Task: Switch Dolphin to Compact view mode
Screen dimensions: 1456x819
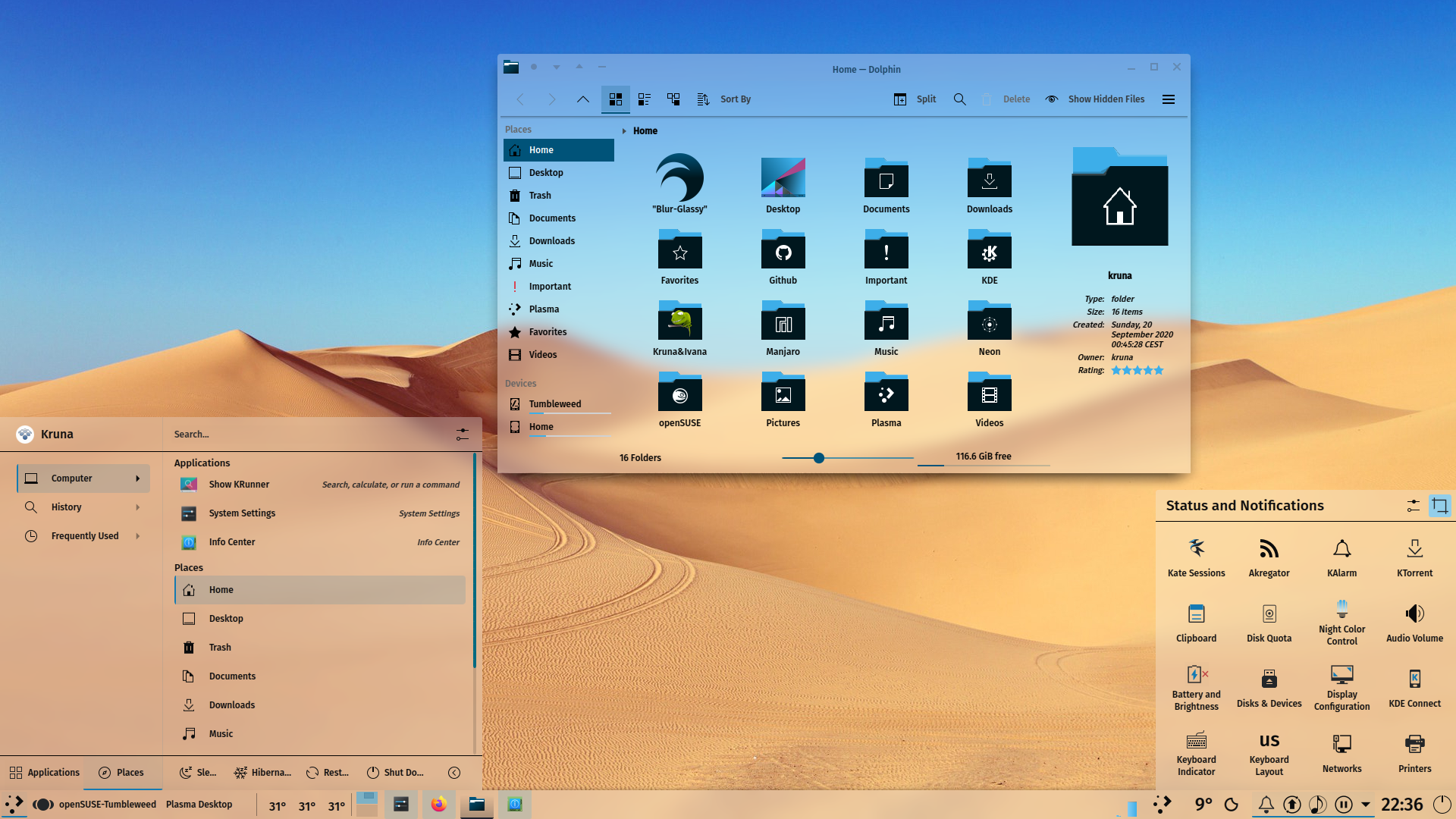Action: (645, 99)
